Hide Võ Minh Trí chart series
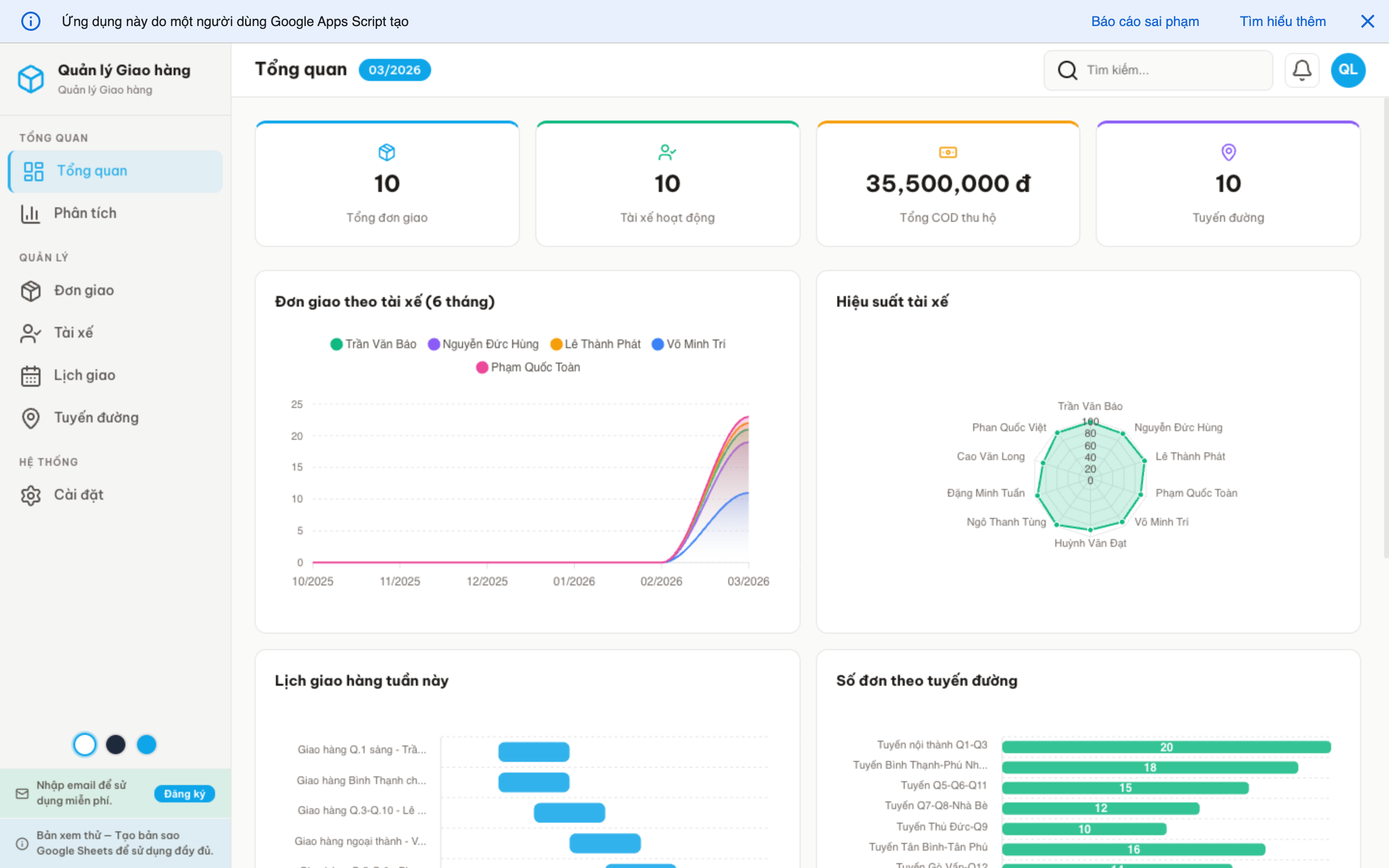Image resolution: width=1389 pixels, height=868 pixels. pyautogui.click(x=689, y=344)
